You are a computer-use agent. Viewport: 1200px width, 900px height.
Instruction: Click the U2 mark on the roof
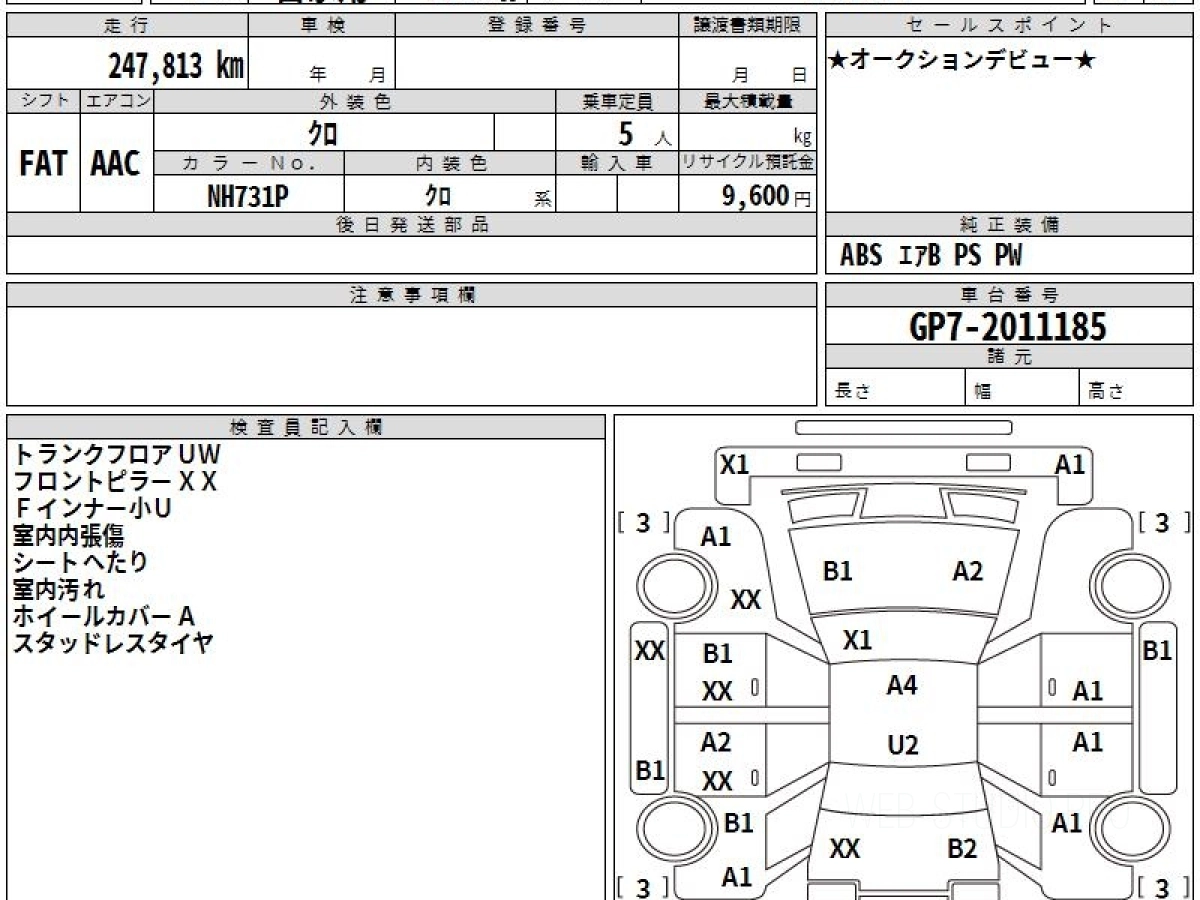[x=903, y=745]
